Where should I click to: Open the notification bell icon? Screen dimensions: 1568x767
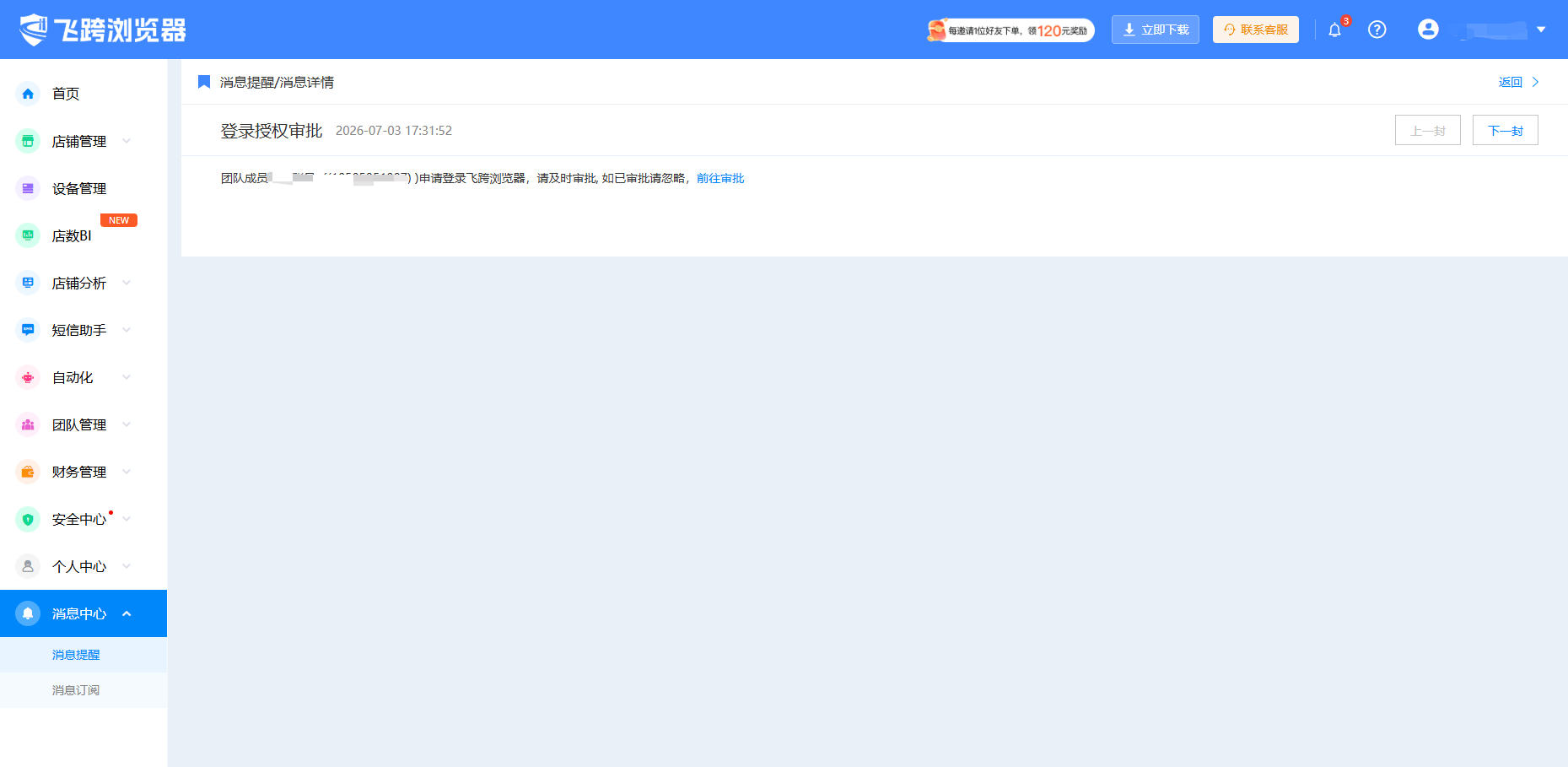(1334, 30)
